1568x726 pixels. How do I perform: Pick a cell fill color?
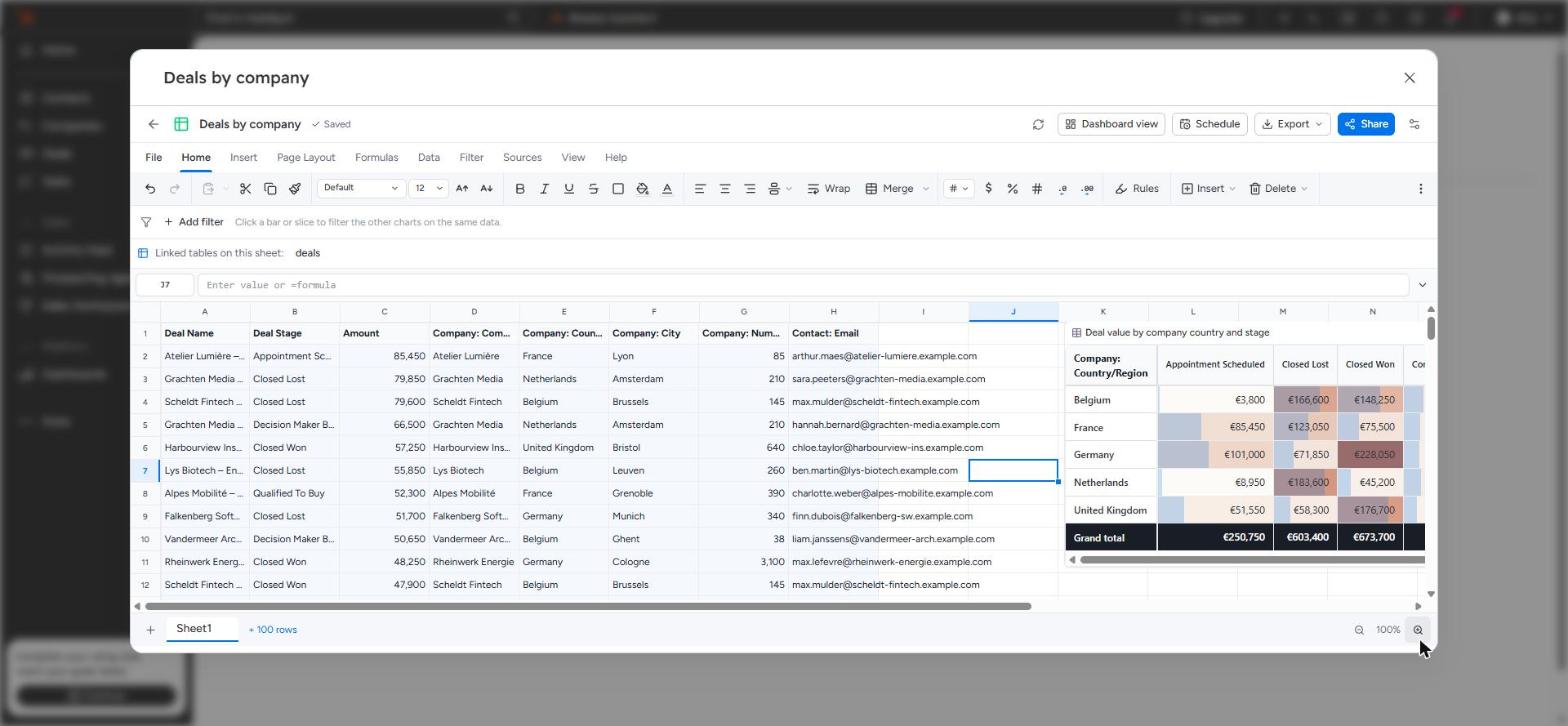642,189
